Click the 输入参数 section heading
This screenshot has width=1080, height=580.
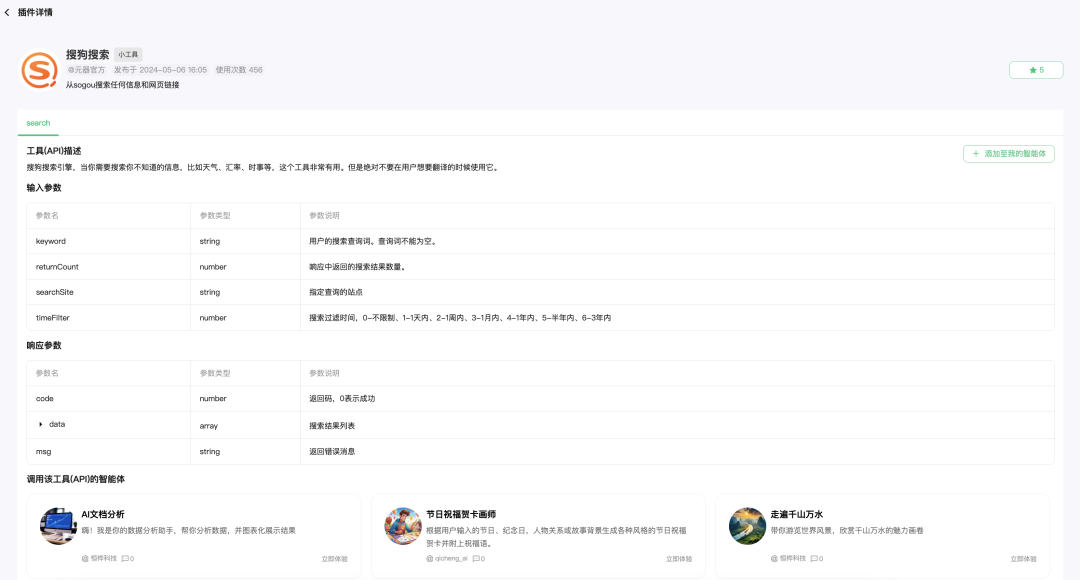44,187
